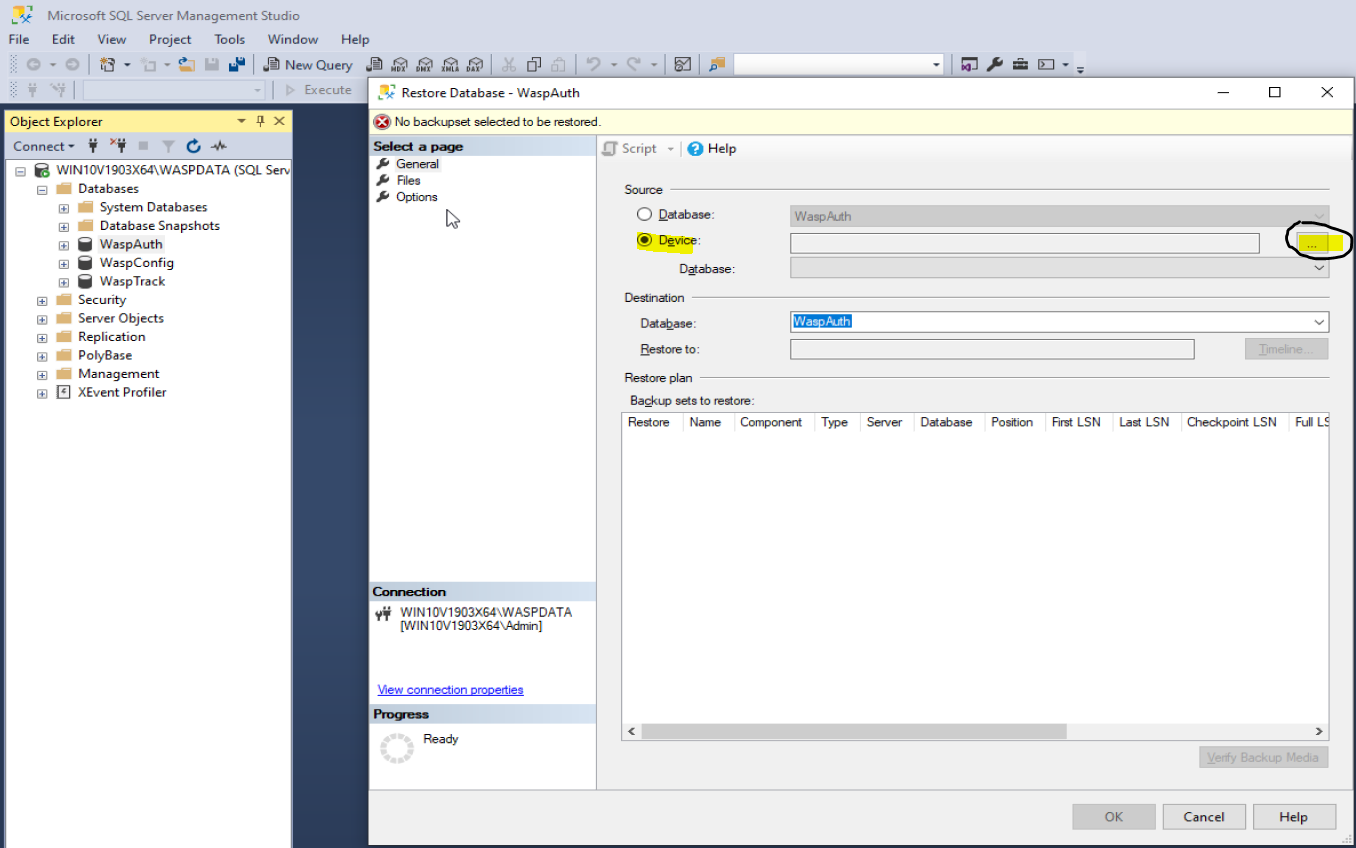1356x848 pixels.
Task: Open the Object Explorer window options arrow
Action: pos(241,121)
